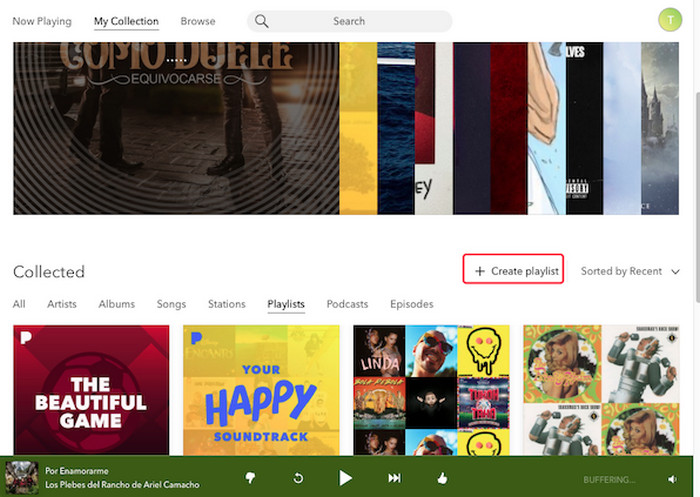Click the yellow tree album cover
Screen dimensions: 700x497
click(358, 128)
